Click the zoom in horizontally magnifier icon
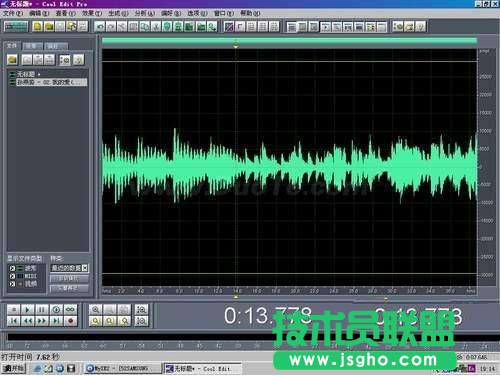The height and width of the screenshot is (376, 500). point(96,310)
